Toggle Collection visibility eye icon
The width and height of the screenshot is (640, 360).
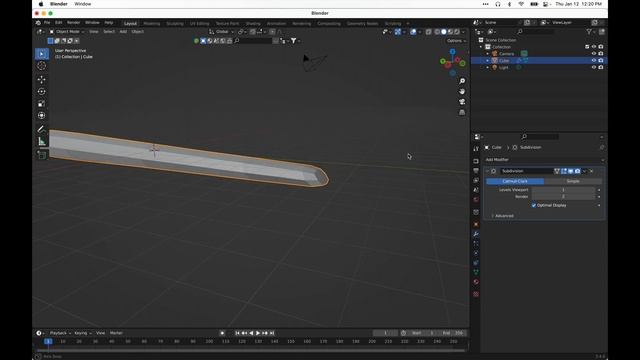coord(594,47)
